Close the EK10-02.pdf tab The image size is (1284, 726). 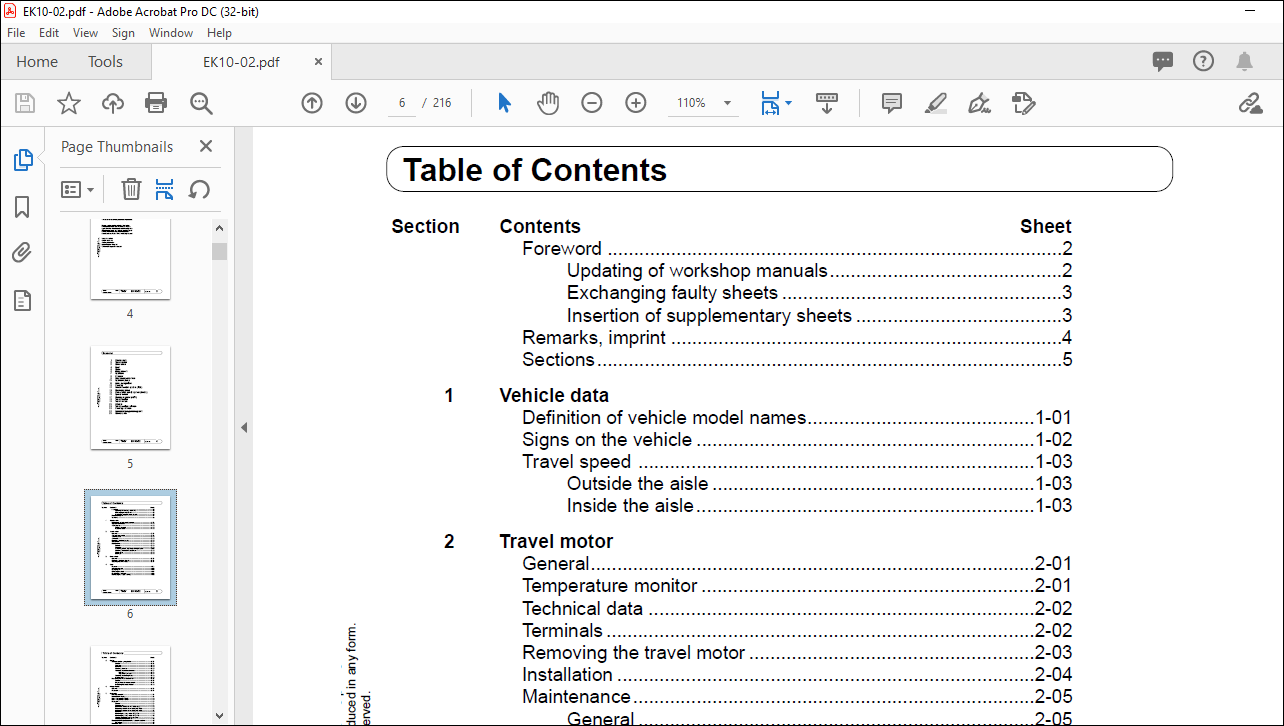click(319, 62)
